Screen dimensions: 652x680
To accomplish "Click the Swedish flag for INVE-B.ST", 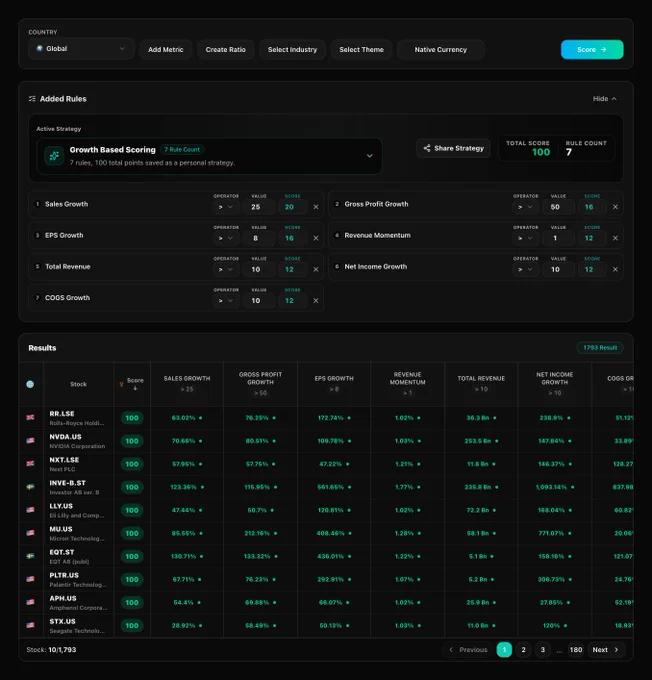I will coord(30,487).
